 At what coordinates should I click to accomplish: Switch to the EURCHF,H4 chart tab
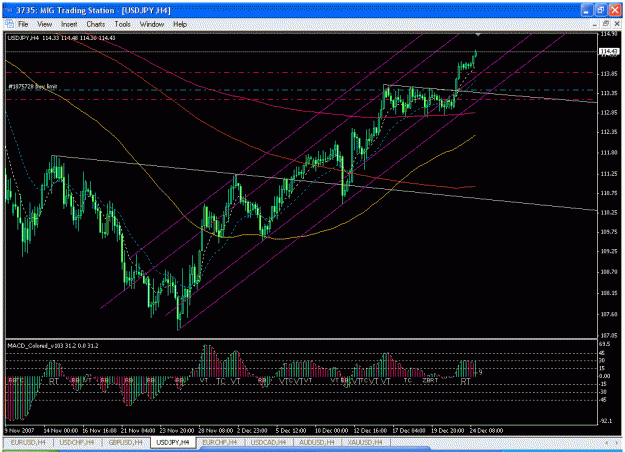click(220, 442)
